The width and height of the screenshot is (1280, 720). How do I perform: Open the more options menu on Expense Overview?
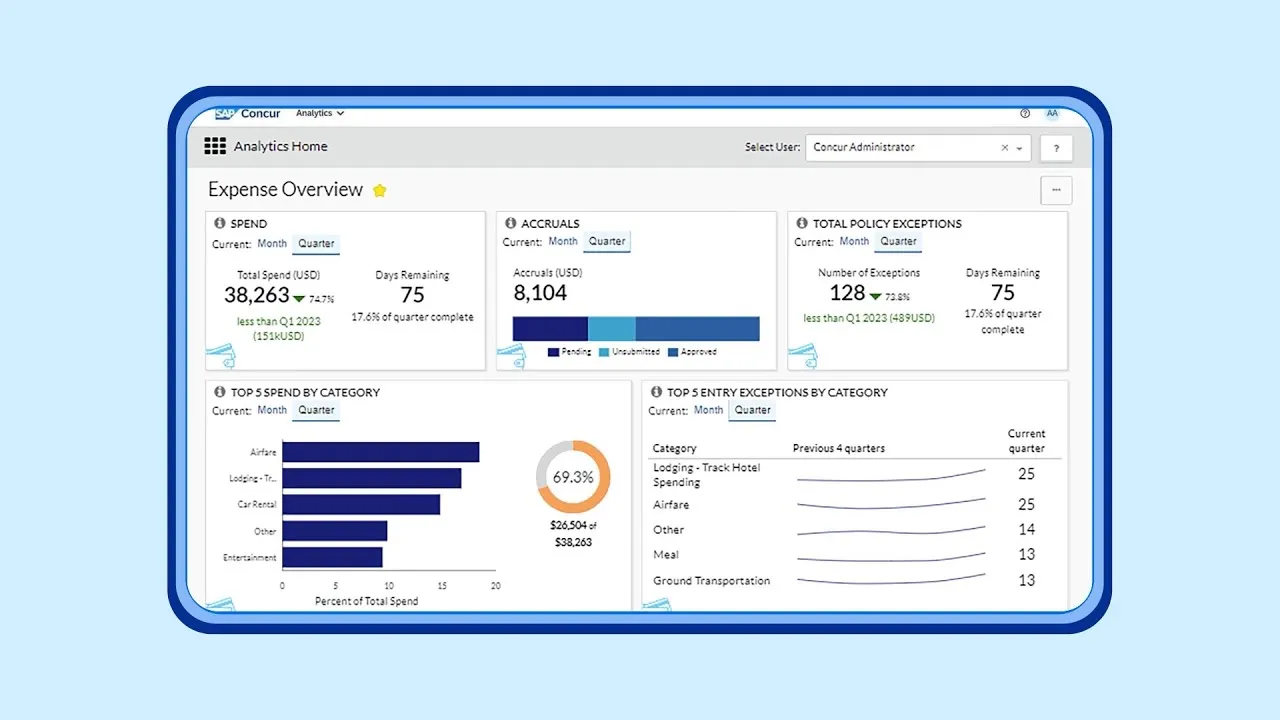(x=1056, y=190)
